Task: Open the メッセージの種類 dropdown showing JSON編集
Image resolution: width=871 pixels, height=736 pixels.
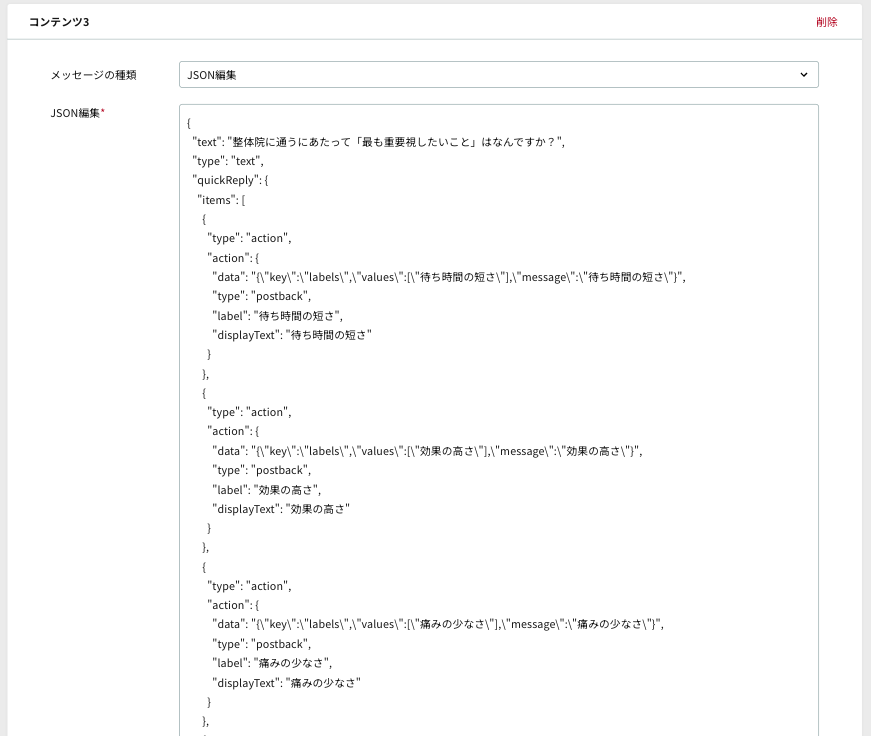Action: tap(498, 74)
